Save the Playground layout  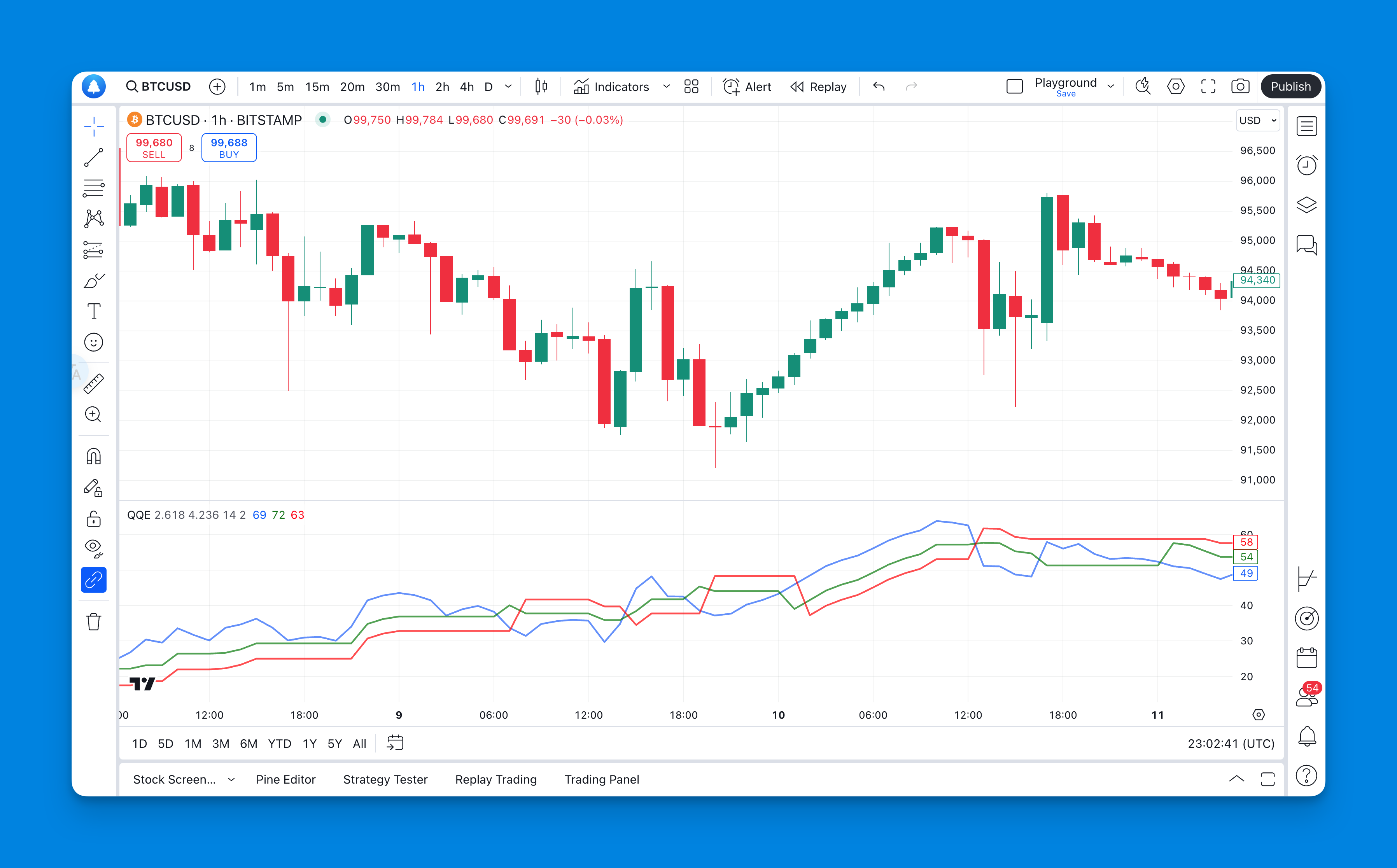coord(1066,94)
